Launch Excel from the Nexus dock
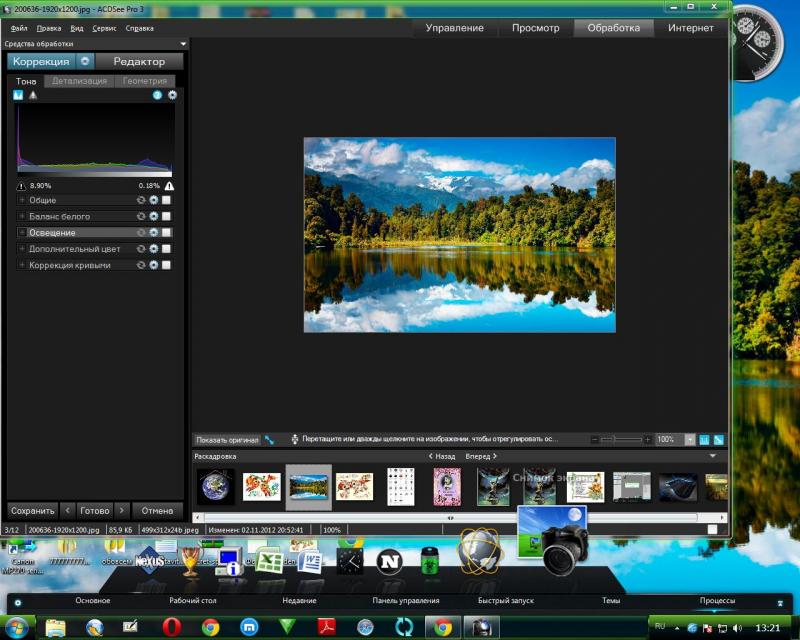Image resolution: width=800 pixels, height=640 pixels. (268, 561)
